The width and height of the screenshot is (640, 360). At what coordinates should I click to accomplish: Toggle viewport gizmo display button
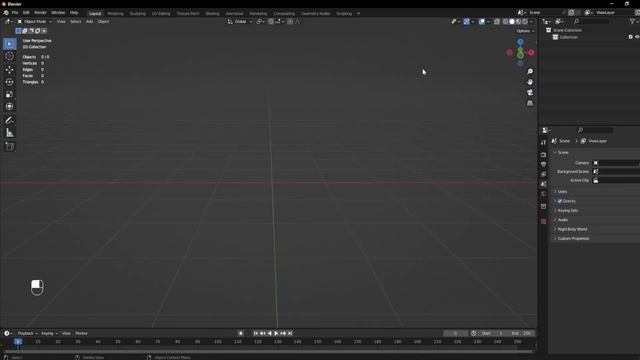click(x=467, y=22)
